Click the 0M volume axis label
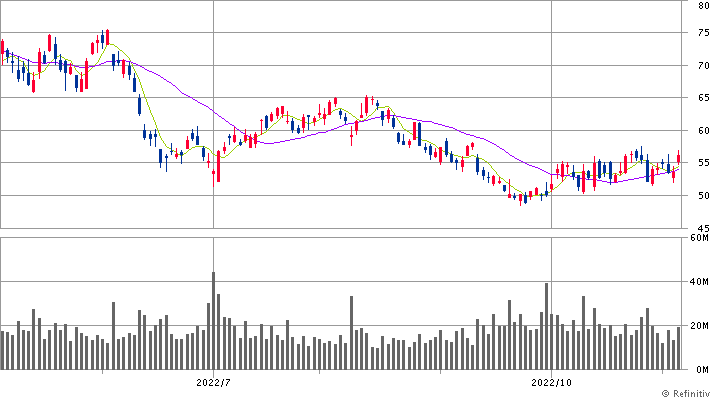 click(x=700, y=369)
